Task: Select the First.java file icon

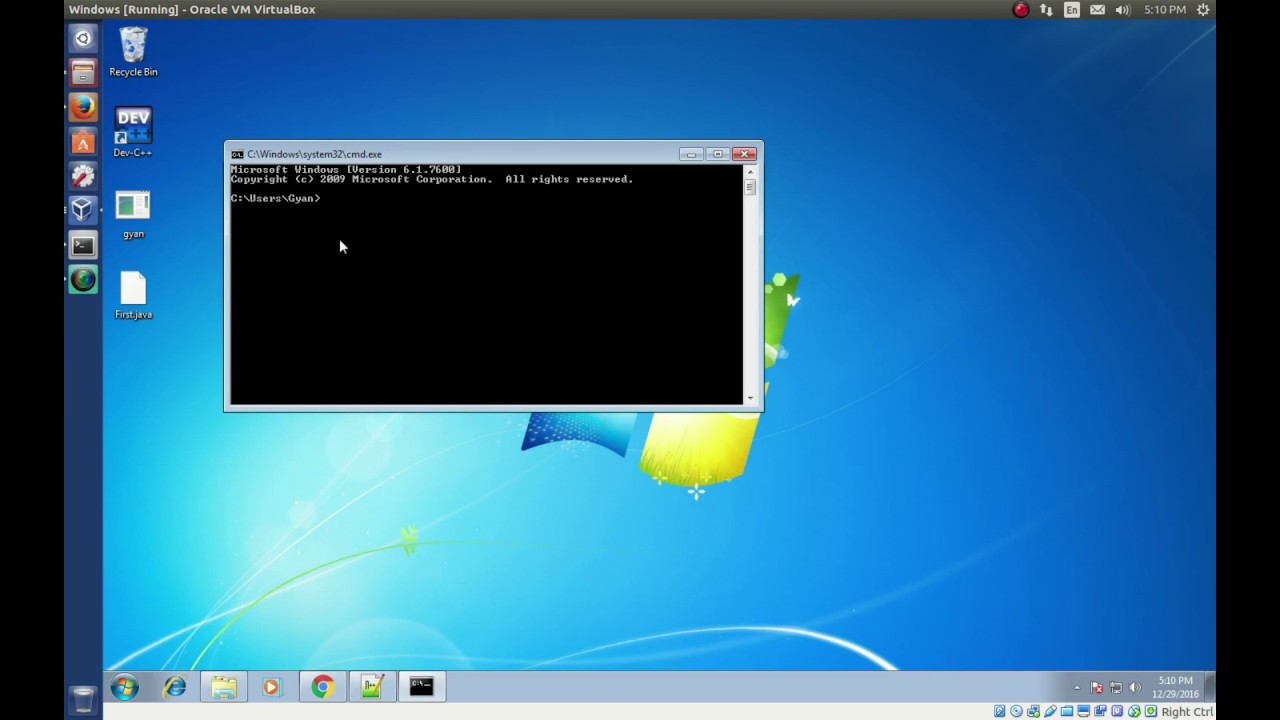Action: pyautogui.click(x=133, y=296)
